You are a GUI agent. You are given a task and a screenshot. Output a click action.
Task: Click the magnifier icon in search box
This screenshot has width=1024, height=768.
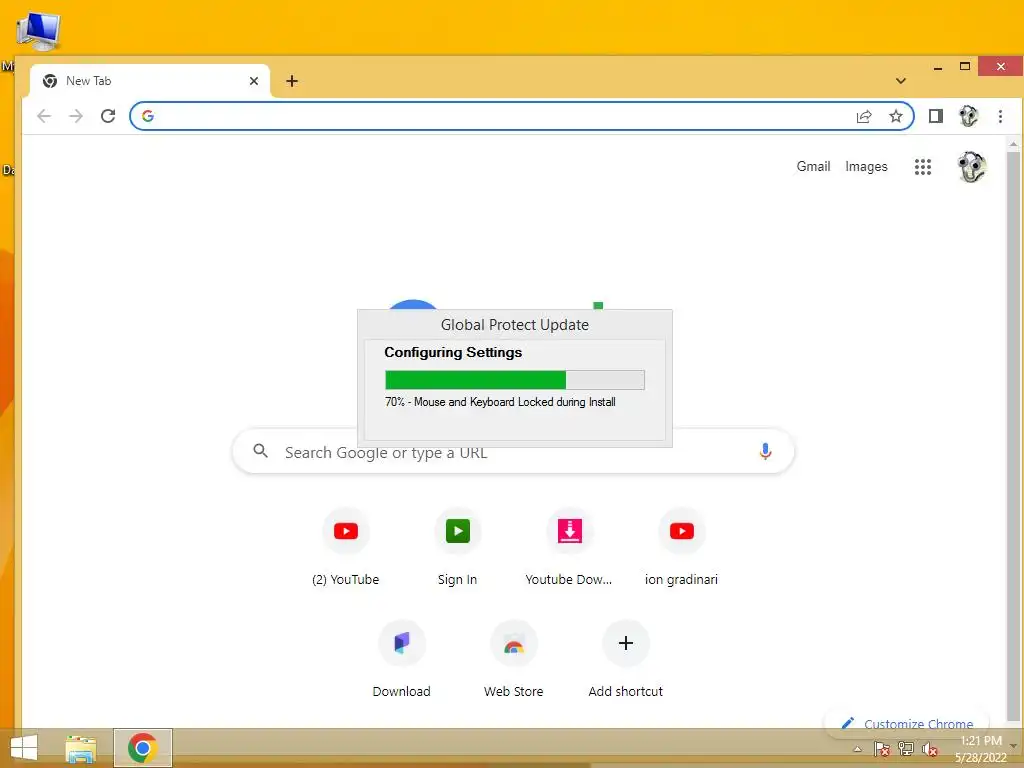point(261,451)
